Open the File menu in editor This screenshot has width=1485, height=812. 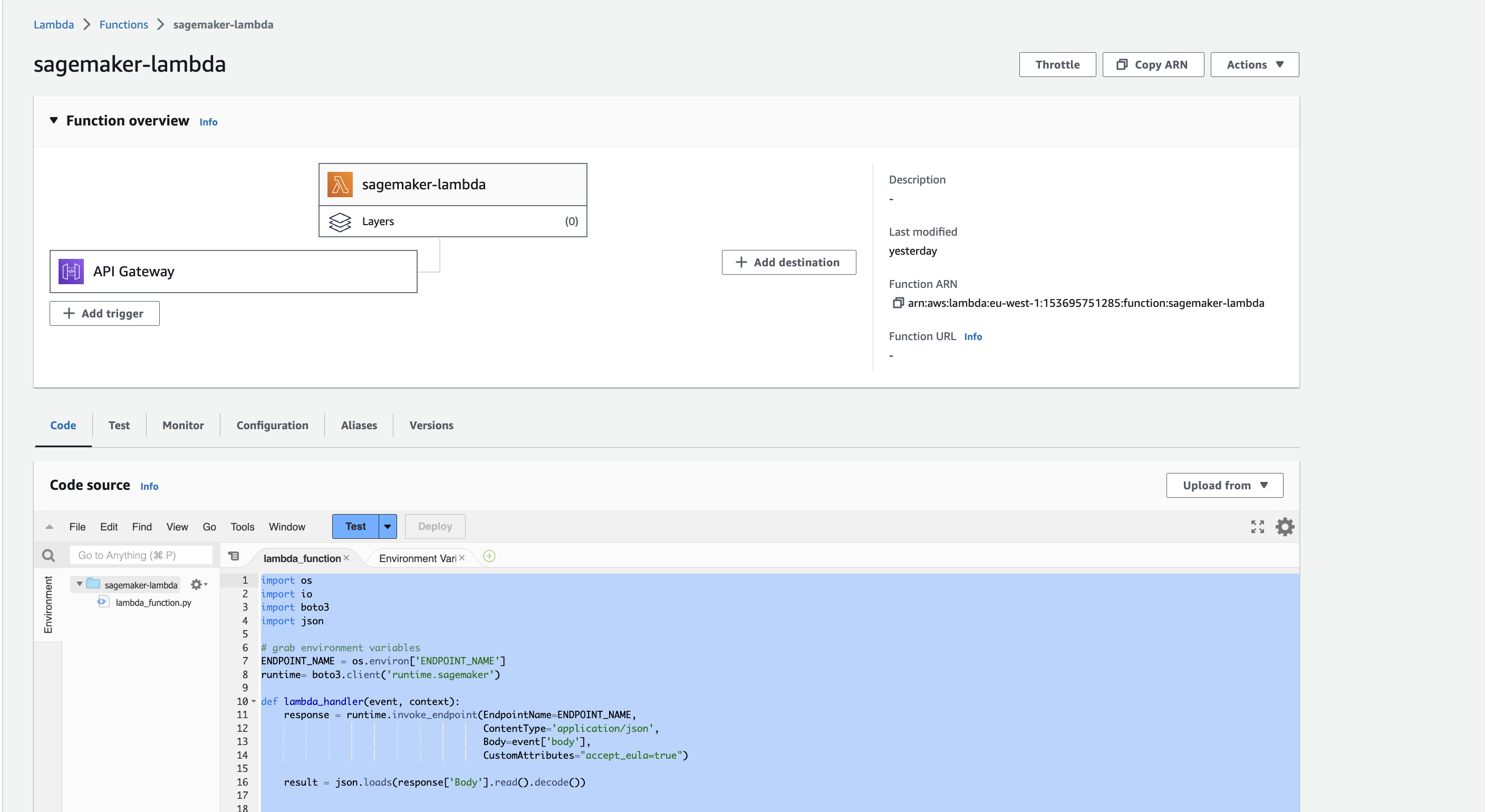(77, 527)
